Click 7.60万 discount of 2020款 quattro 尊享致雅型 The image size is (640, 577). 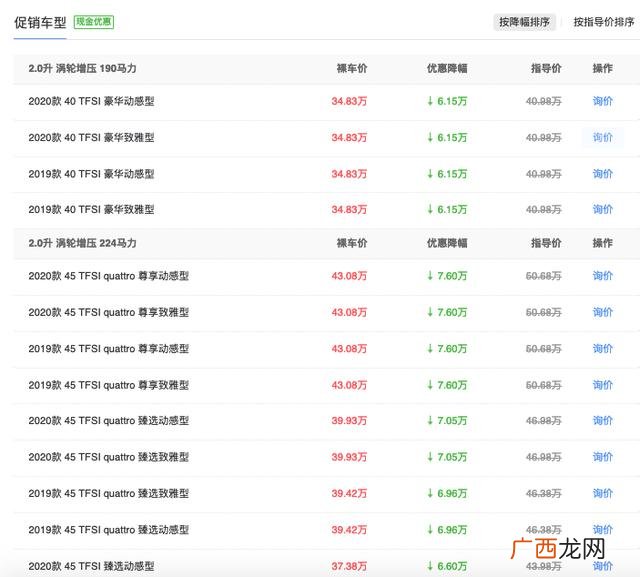[447, 312]
